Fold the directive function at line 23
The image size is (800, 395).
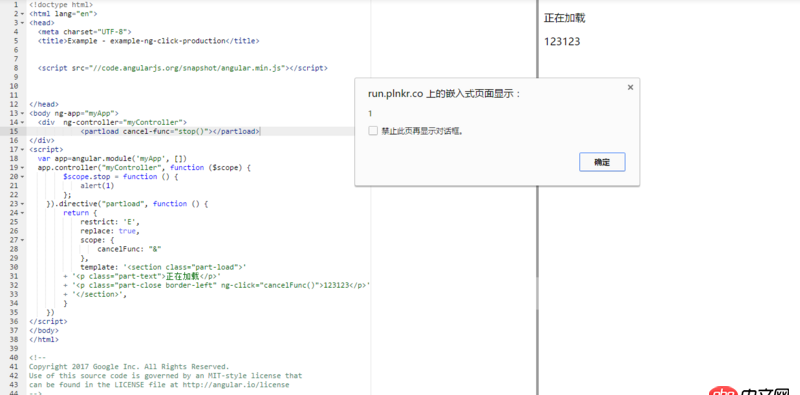pos(22,204)
